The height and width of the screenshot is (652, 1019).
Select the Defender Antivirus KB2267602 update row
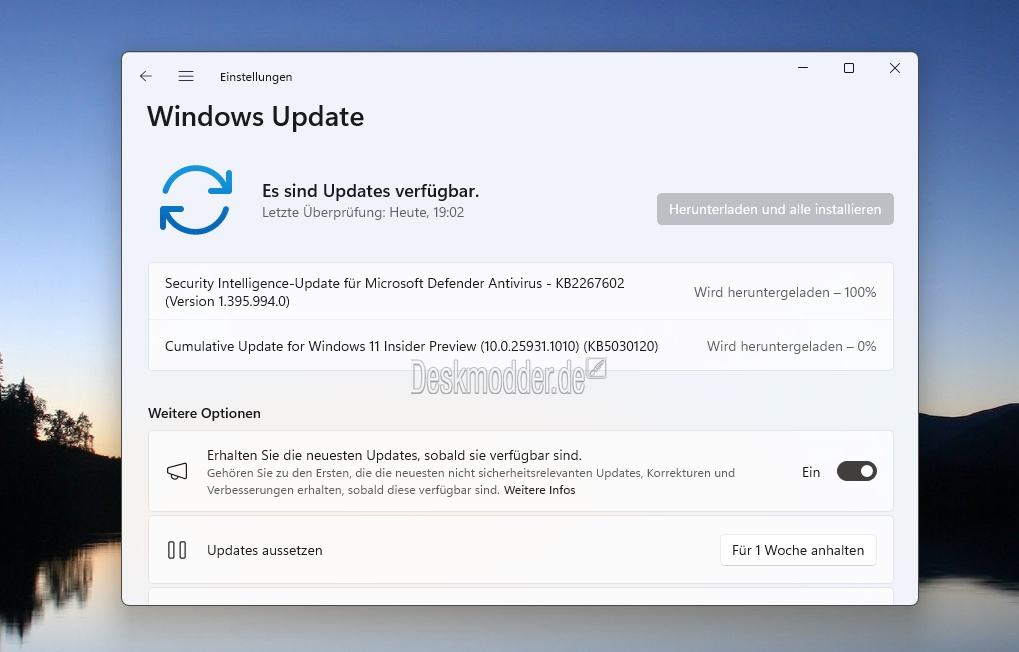(x=521, y=292)
